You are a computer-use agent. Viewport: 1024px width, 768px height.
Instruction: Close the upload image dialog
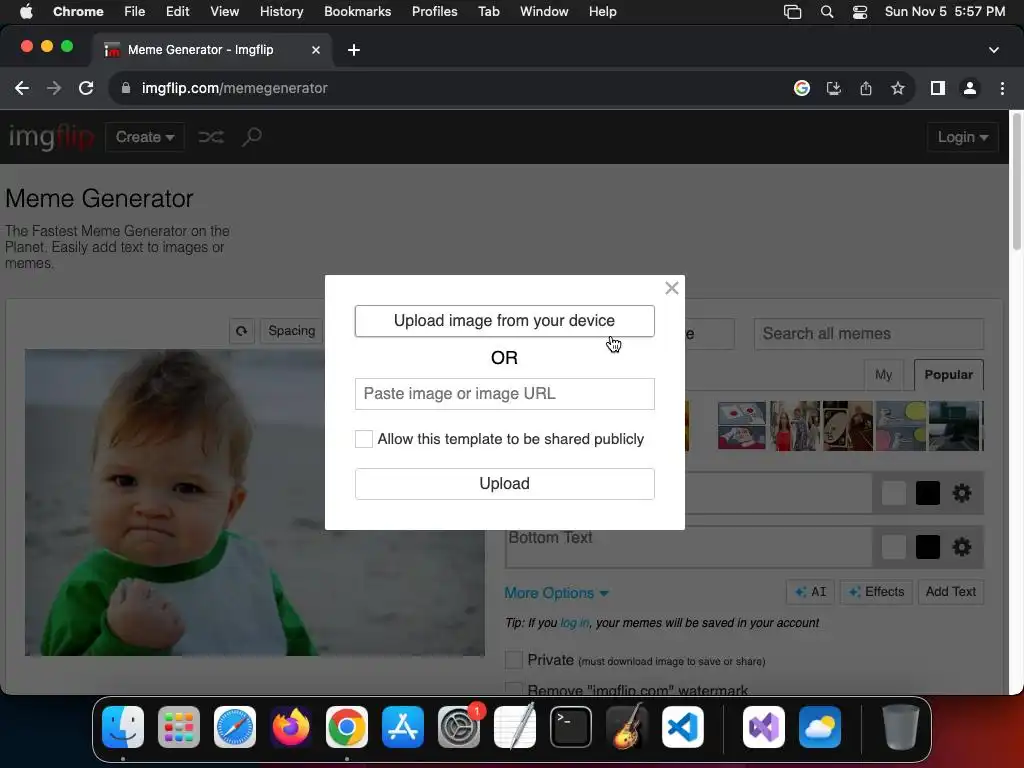coord(671,288)
